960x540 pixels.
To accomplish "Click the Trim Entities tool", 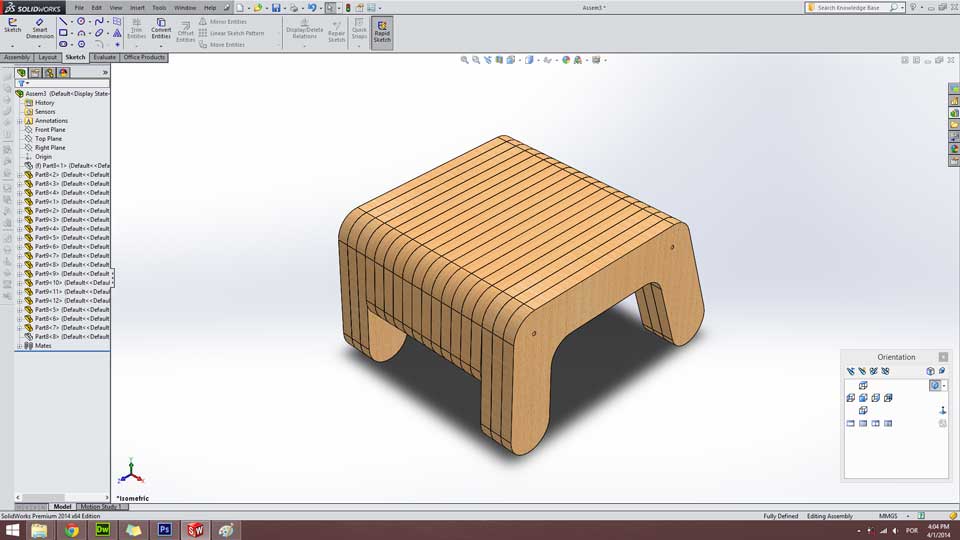I will tap(136, 29).
